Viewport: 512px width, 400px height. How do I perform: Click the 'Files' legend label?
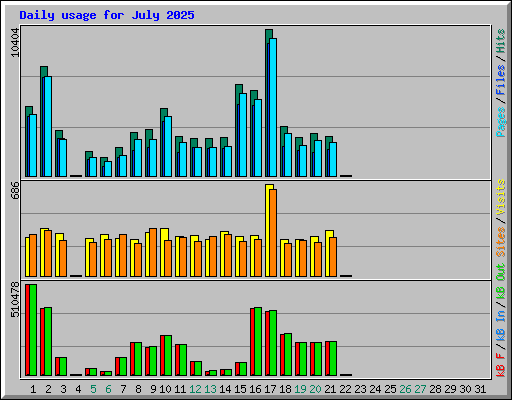pos(501,80)
